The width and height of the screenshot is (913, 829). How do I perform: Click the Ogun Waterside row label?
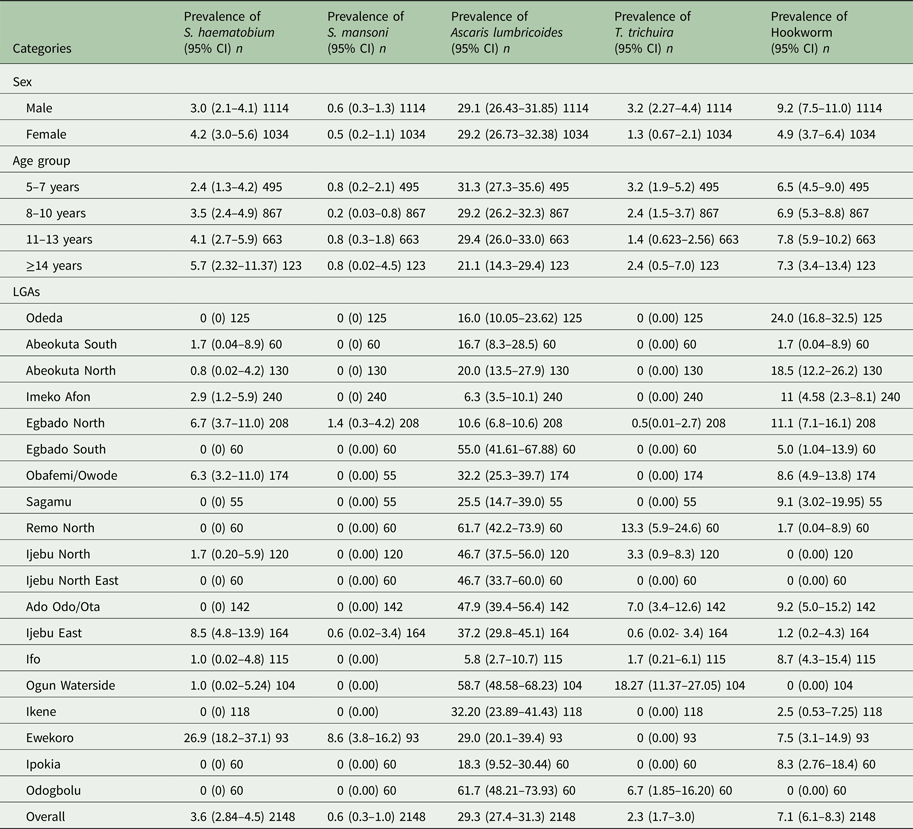(x=76, y=711)
